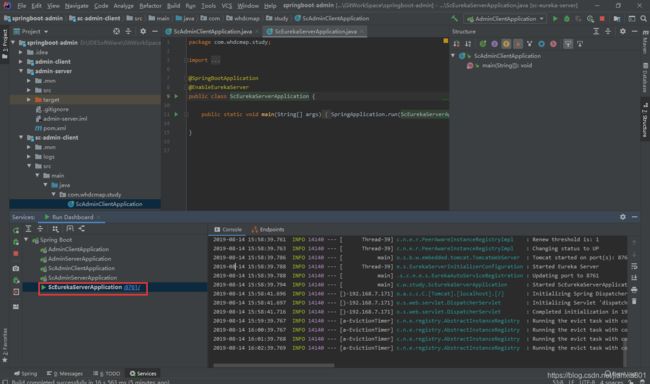Toggle Sort Alphabetically in Structure panel
Image resolution: width=650 pixels, height=384 pixels.
click(x=468, y=44)
